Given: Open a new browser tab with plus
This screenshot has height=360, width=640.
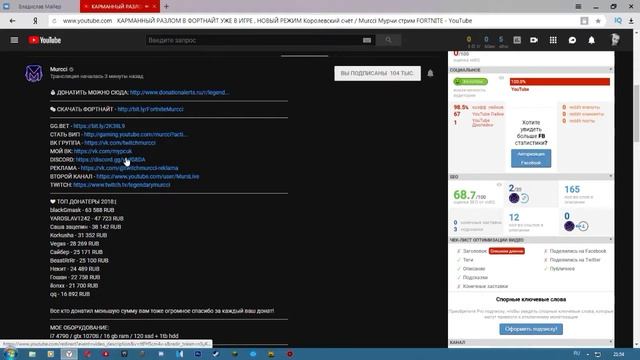Looking at the screenshot, I should [166, 7].
